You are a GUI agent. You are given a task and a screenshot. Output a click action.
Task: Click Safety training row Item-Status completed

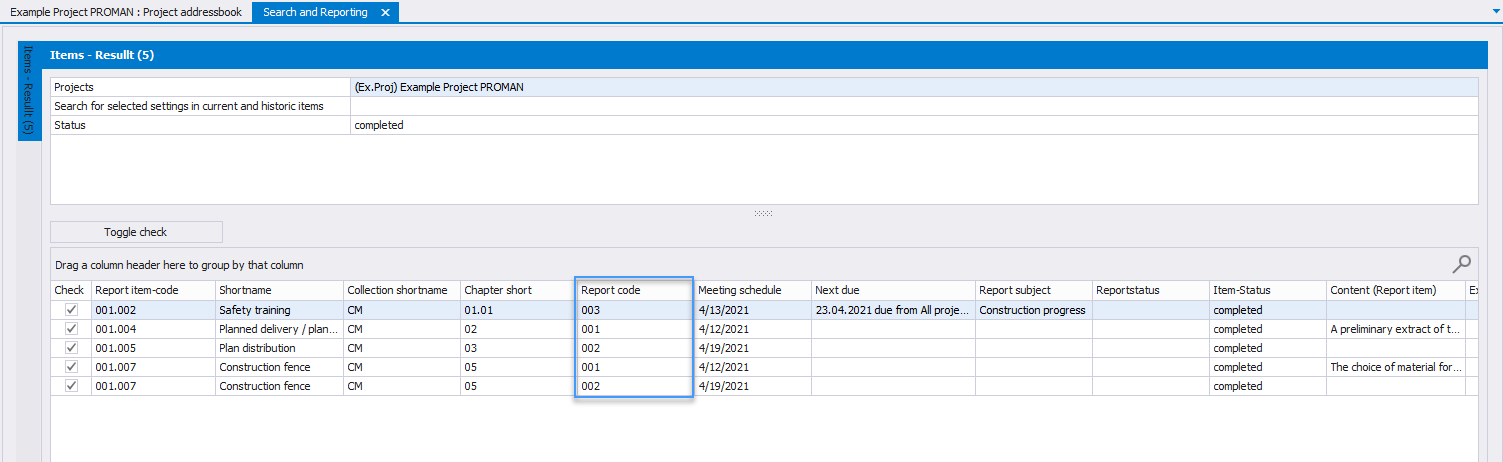1267,310
